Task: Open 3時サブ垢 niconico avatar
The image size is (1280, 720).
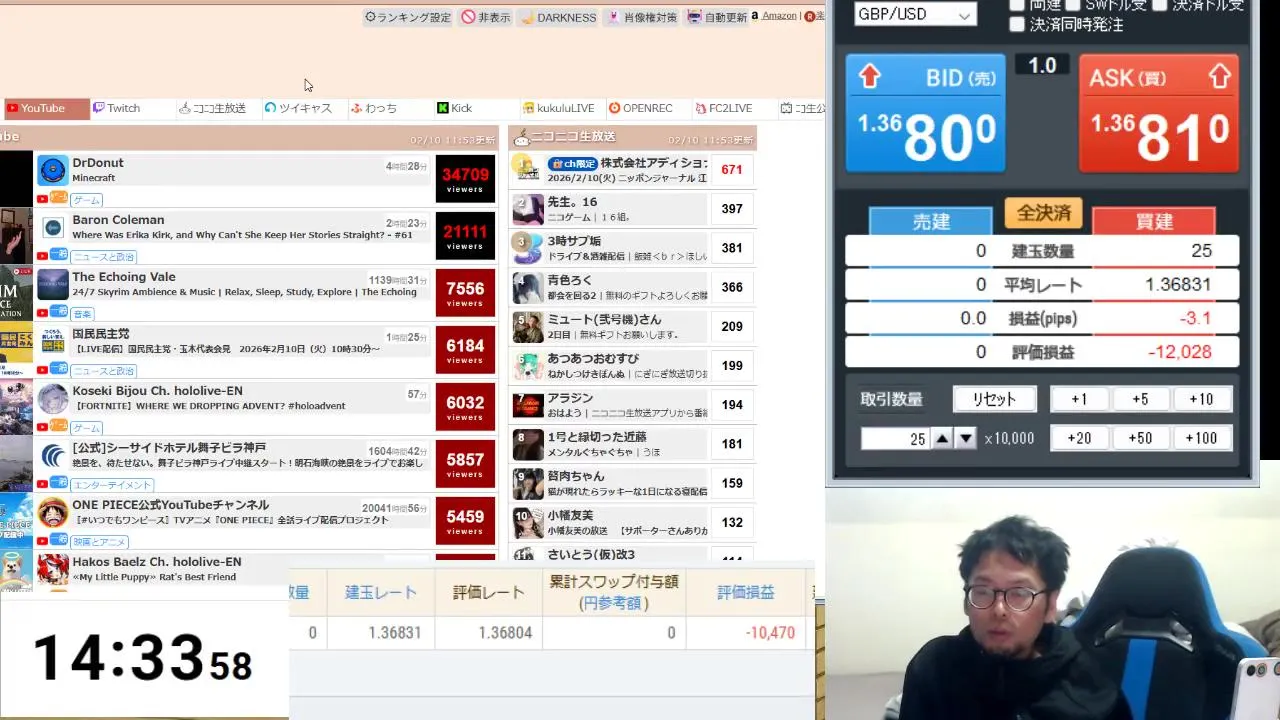Action: [x=527, y=248]
